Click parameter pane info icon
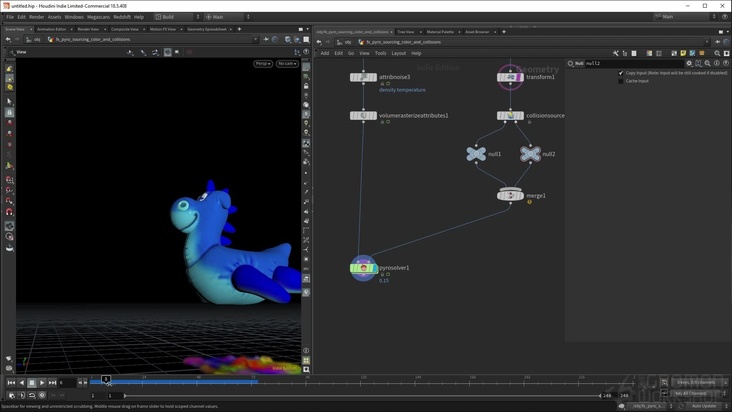Viewport: 732px width, 412px height. coord(717,63)
